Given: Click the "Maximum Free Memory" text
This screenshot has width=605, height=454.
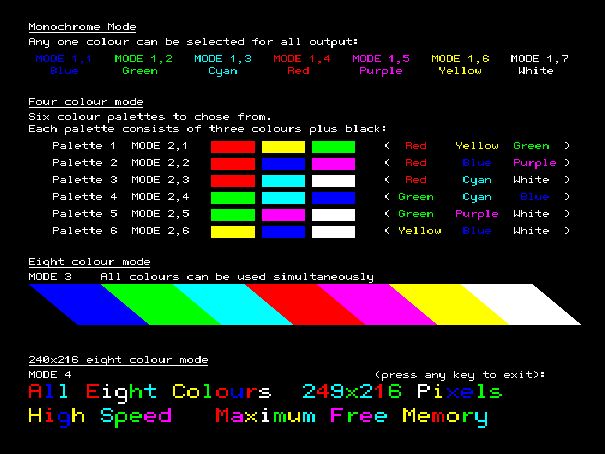Looking at the screenshot, I should (351, 416).
